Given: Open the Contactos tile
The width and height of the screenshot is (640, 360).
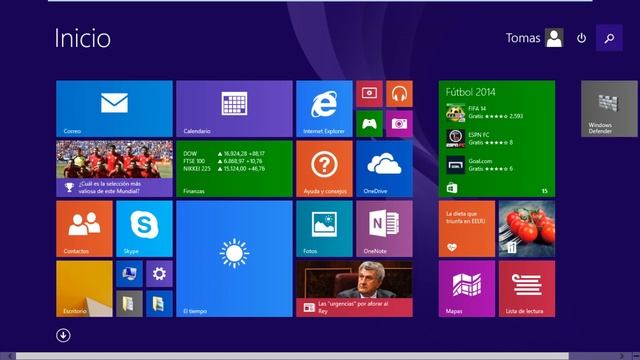Looking at the screenshot, I should click(x=84, y=229).
